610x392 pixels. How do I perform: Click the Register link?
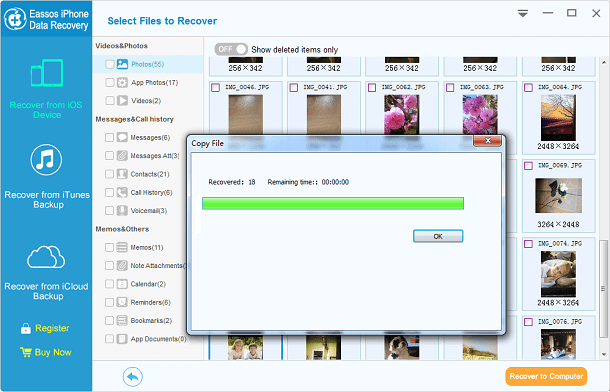click(52, 328)
